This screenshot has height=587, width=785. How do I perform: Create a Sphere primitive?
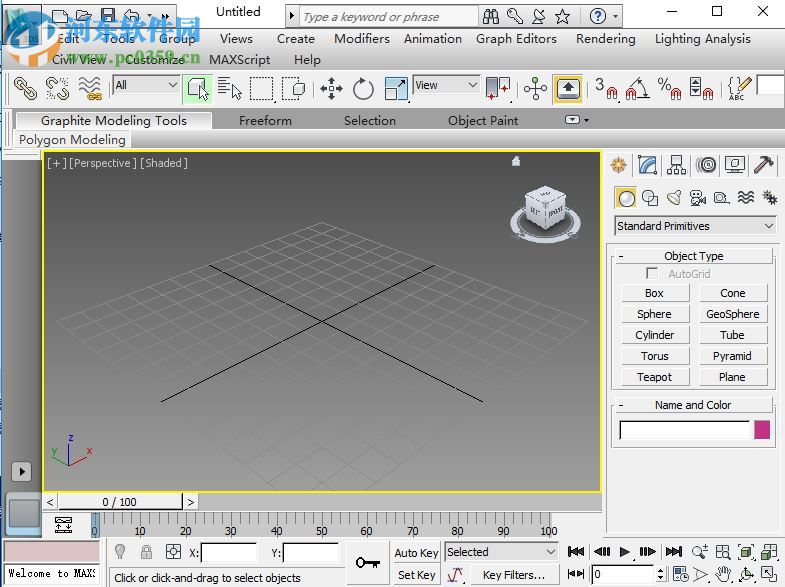click(654, 314)
